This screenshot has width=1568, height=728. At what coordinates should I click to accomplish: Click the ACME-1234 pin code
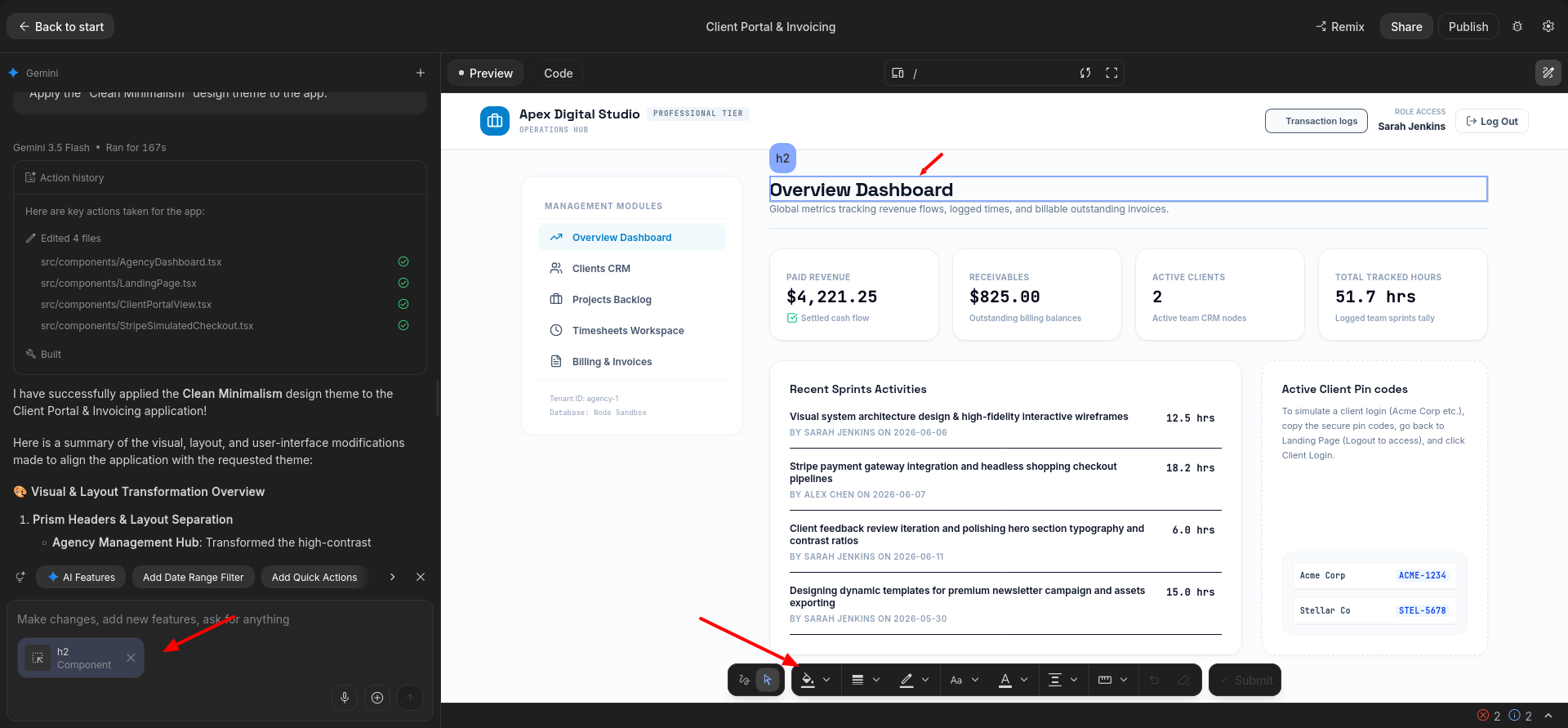coord(1422,575)
